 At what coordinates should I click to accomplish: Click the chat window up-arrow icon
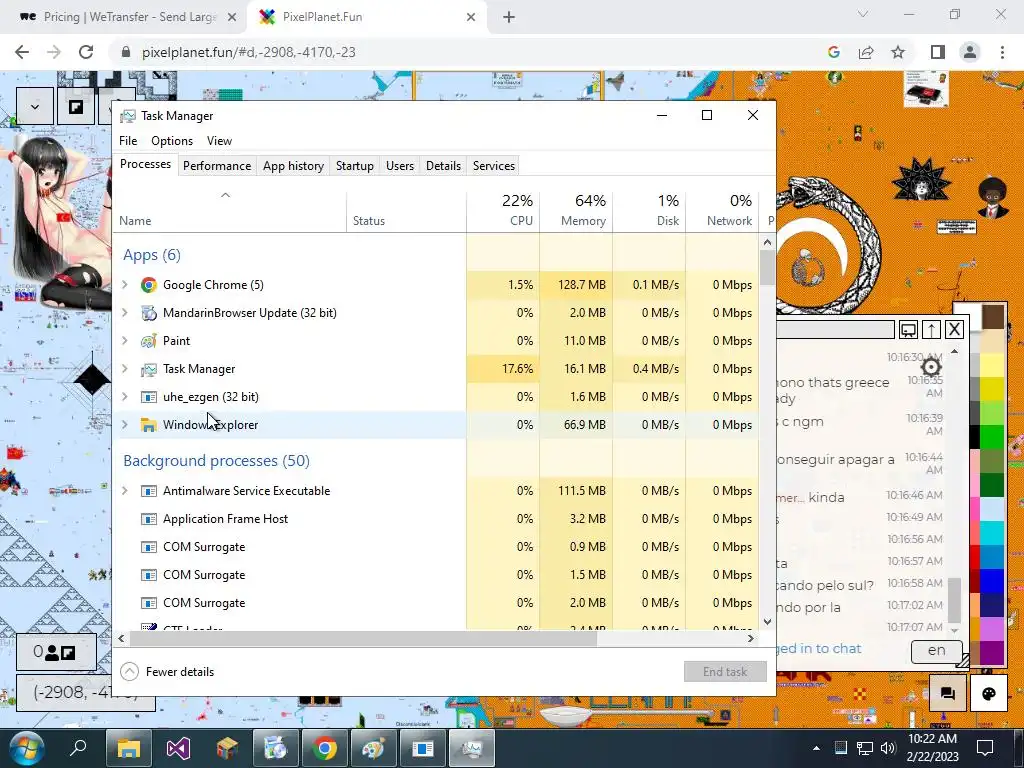pyautogui.click(x=931, y=330)
